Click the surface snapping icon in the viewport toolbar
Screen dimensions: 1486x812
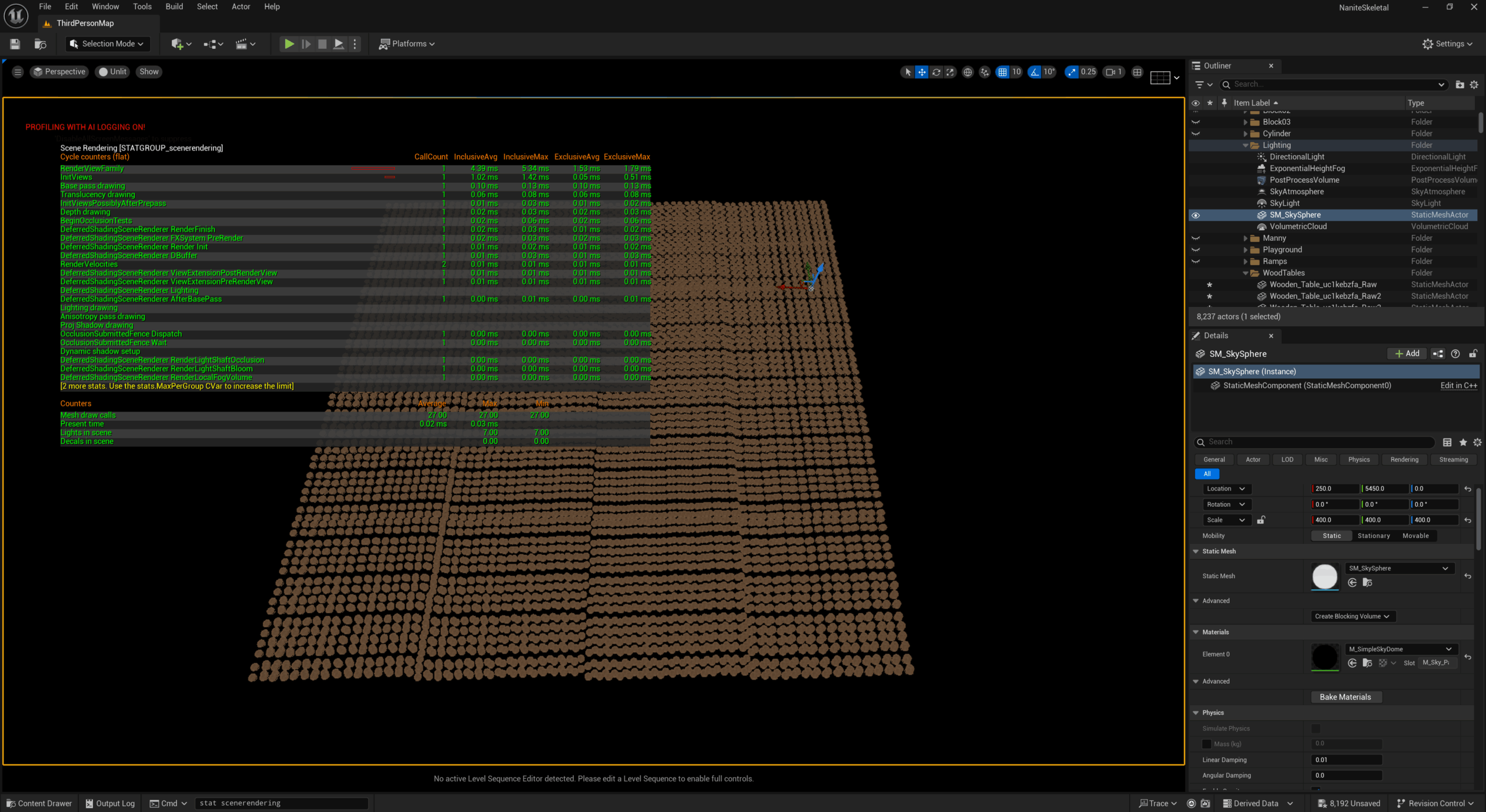[x=984, y=72]
